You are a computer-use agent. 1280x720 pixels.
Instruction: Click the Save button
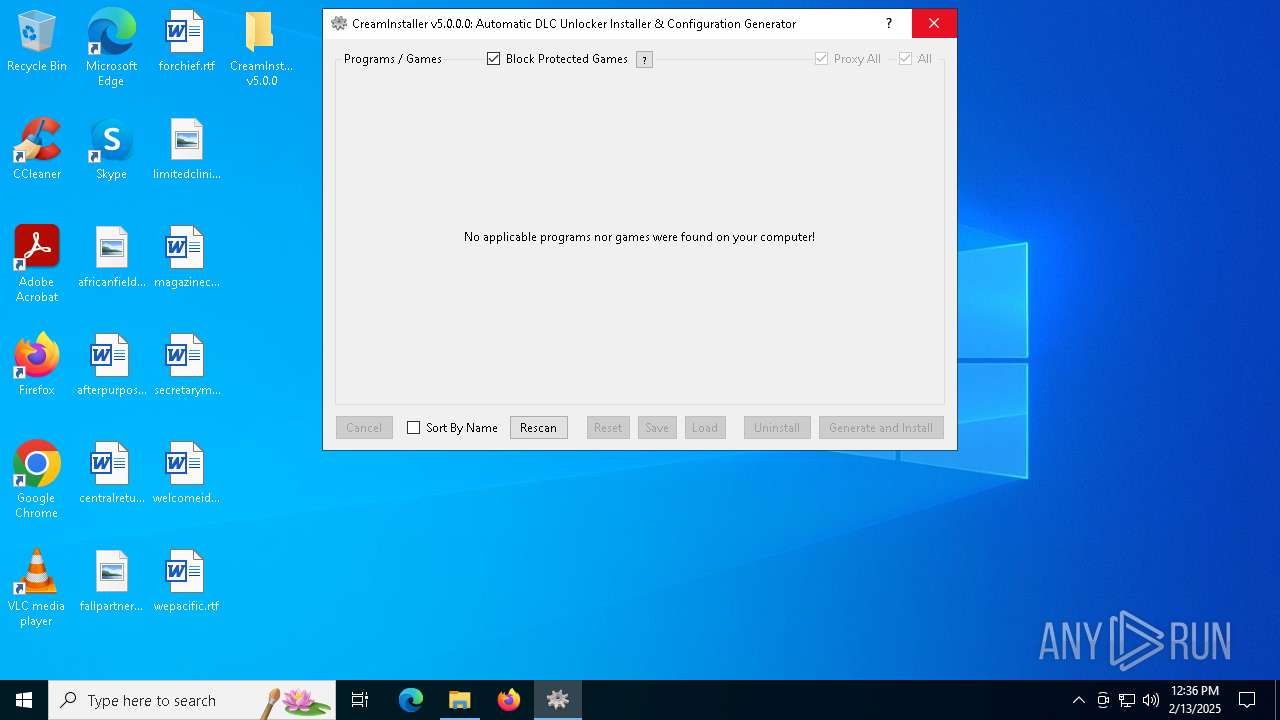click(x=657, y=428)
